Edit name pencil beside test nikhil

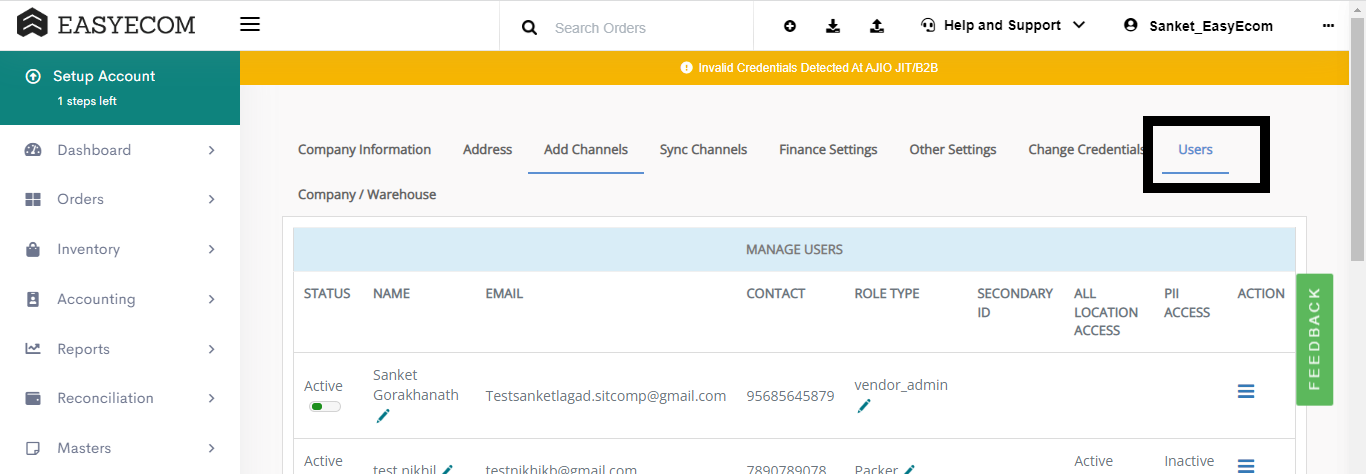pos(448,470)
